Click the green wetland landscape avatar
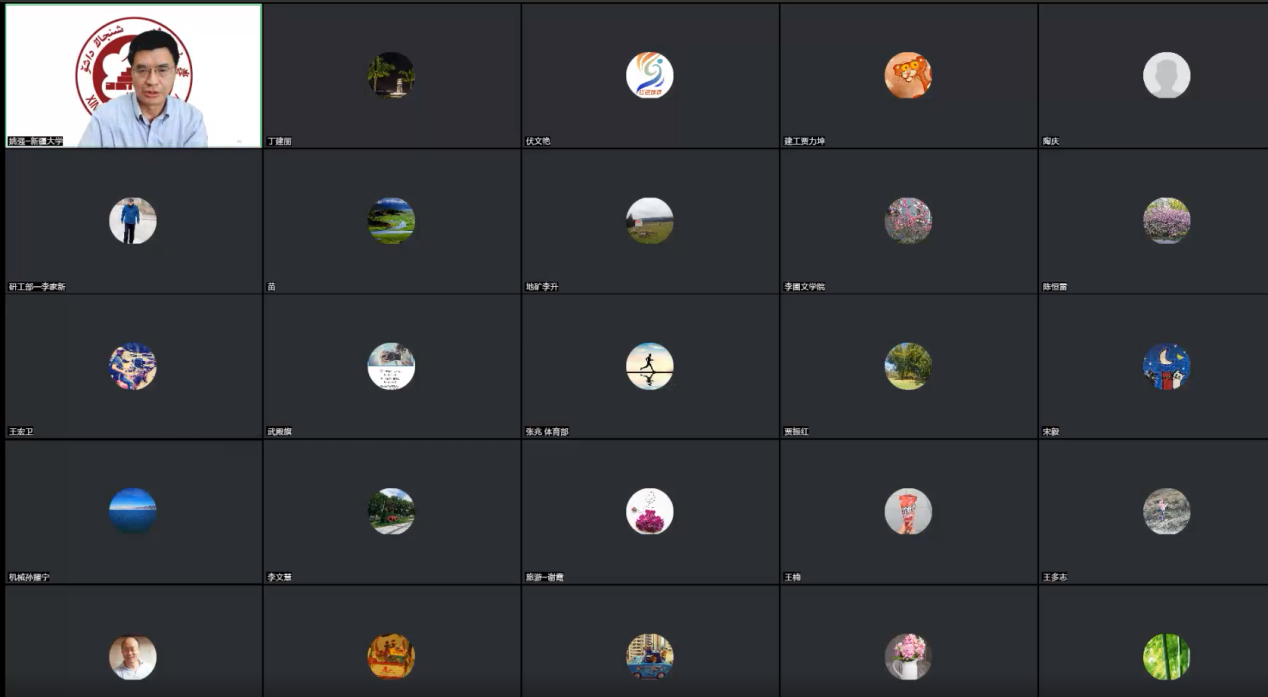This screenshot has width=1268, height=697. click(x=391, y=221)
